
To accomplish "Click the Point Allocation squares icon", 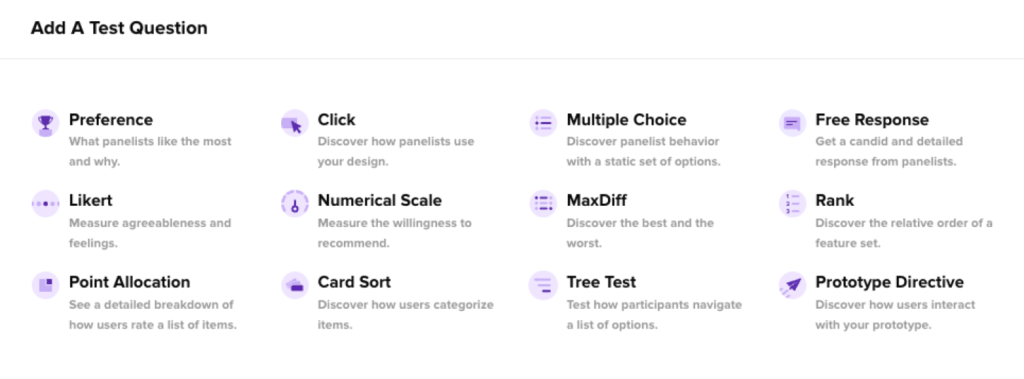I will pyautogui.click(x=45, y=286).
